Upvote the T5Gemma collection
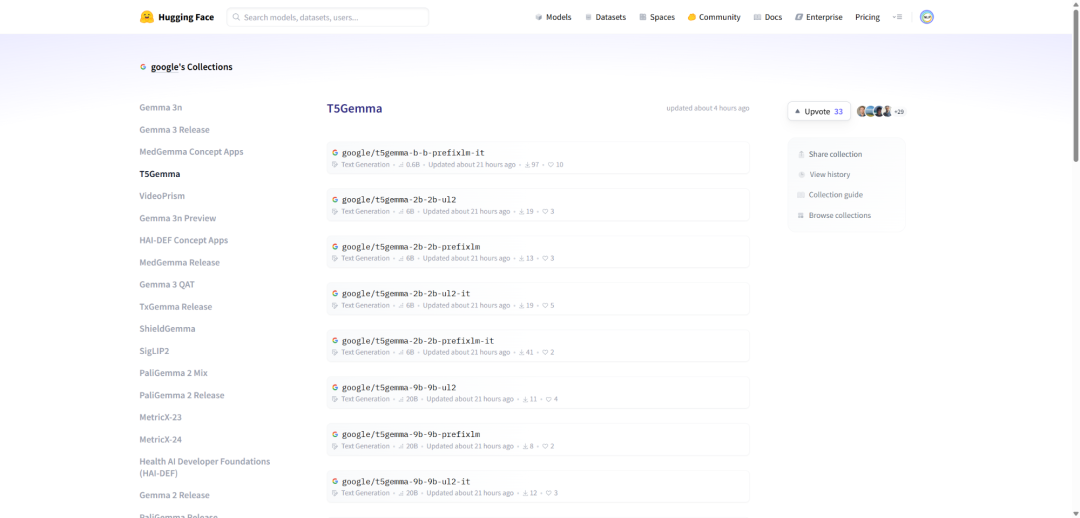Viewport: 1080px width, 518px height. pyautogui.click(x=819, y=111)
